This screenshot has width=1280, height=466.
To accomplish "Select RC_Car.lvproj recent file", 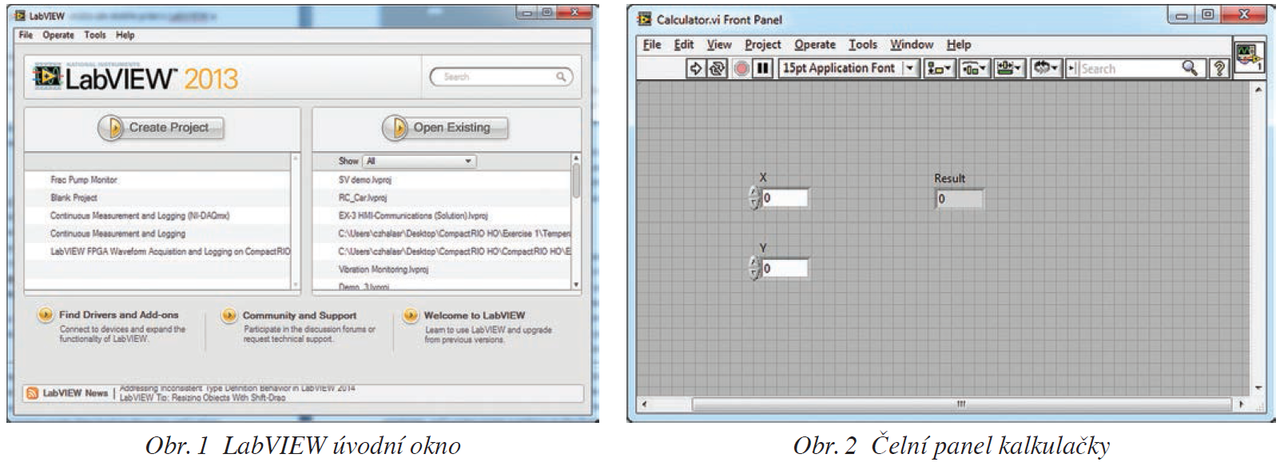I will (362, 198).
